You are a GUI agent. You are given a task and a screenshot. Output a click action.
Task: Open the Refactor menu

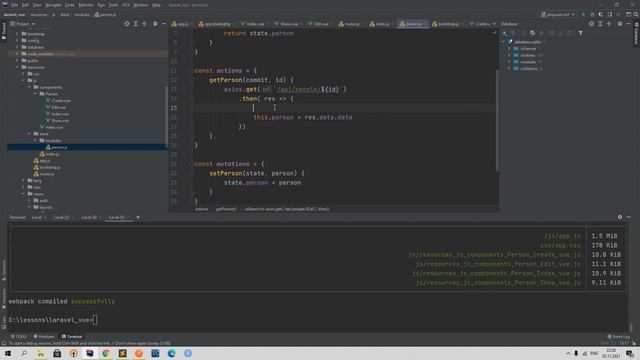[x=86, y=5]
